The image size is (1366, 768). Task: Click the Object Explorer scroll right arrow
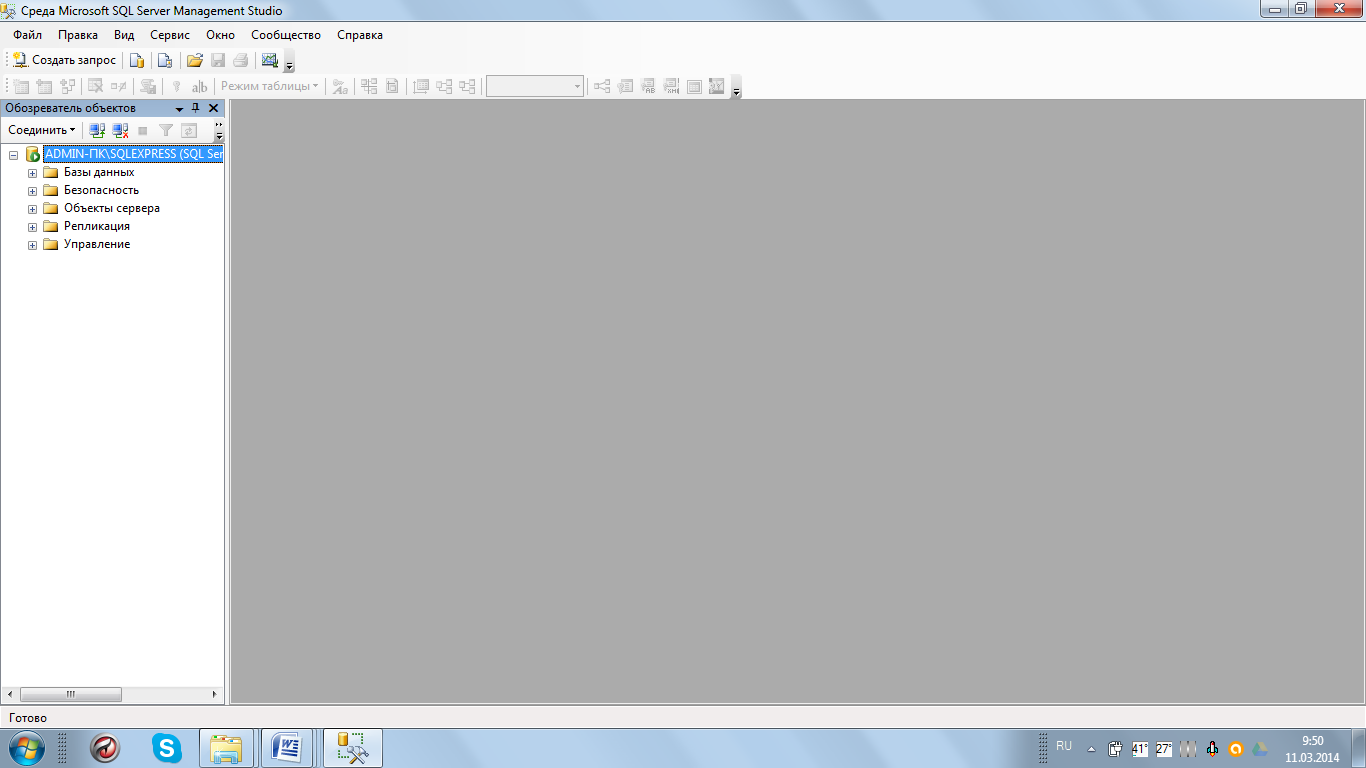[214, 694]
